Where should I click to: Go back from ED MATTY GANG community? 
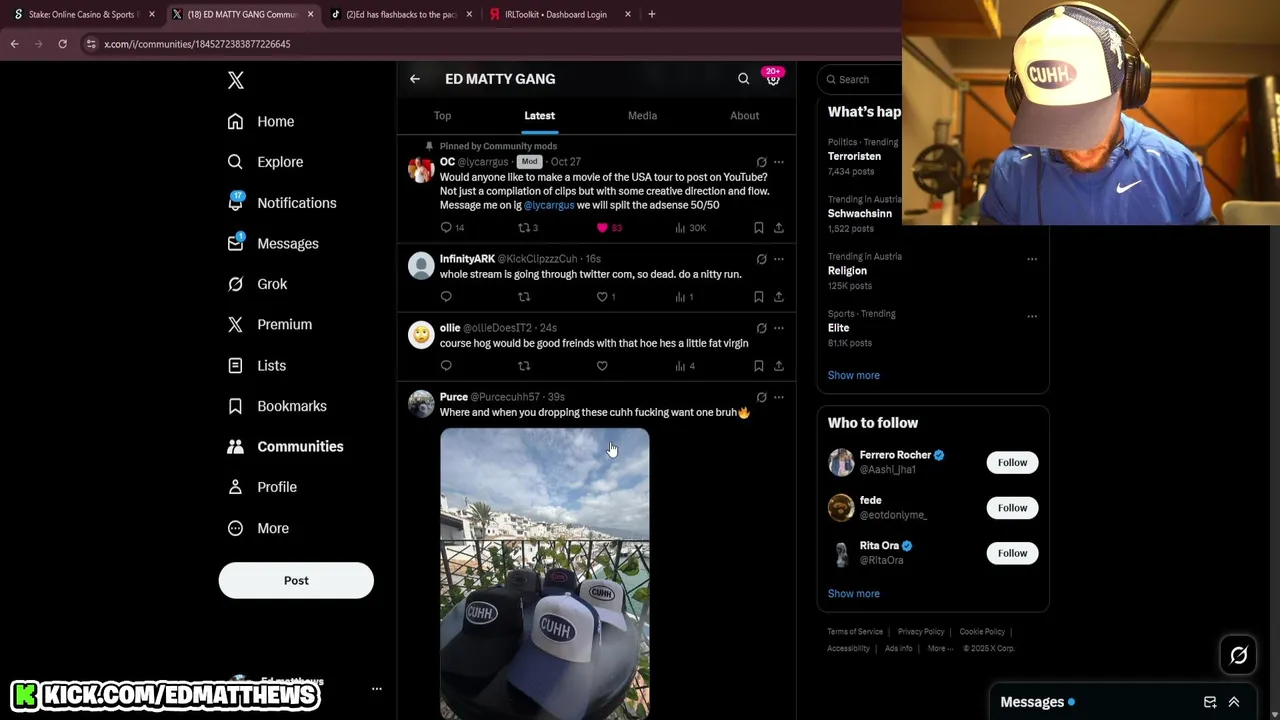pyautogui.click(x=415, y=79)
